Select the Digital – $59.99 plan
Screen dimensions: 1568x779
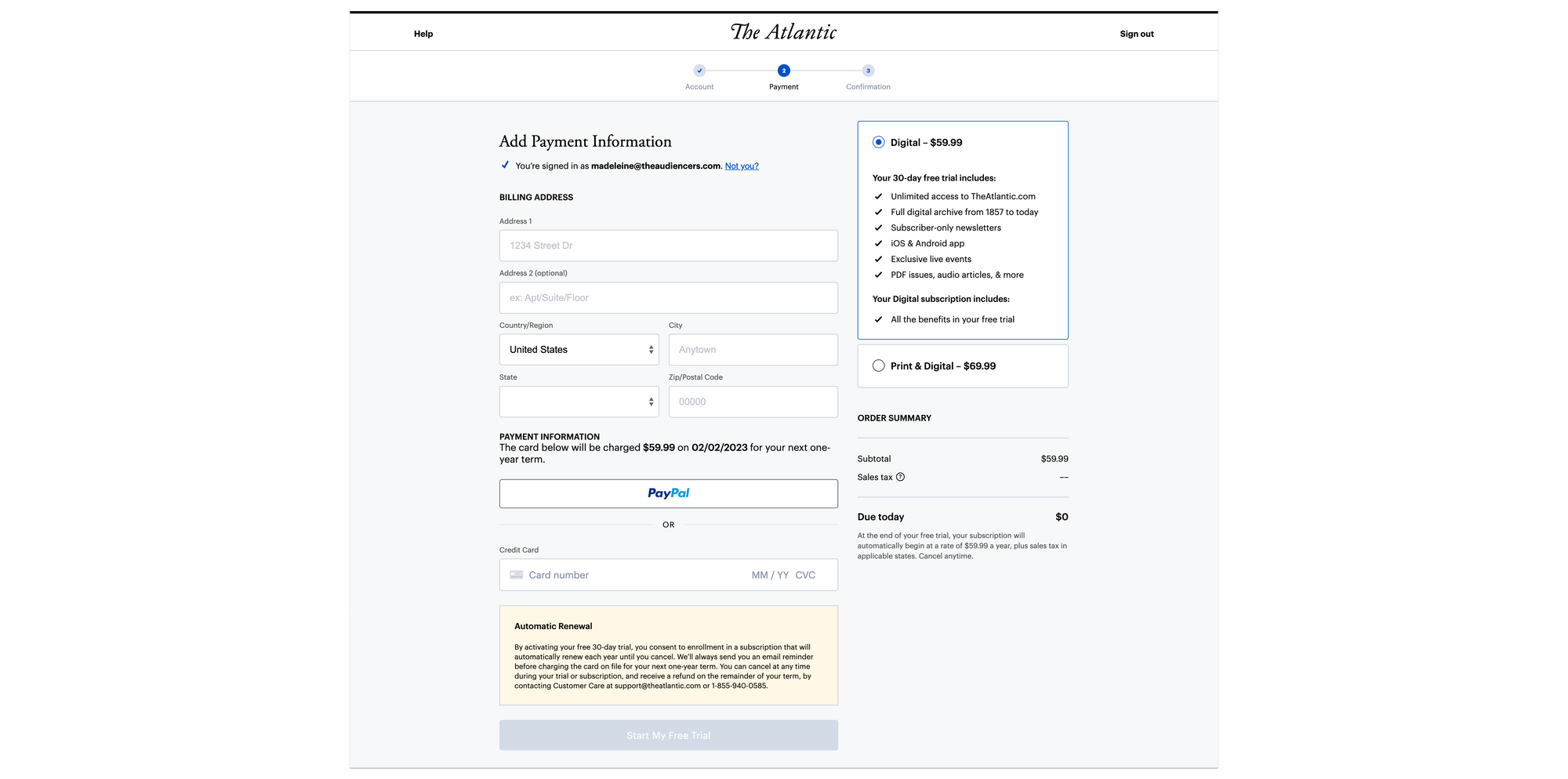coord(878,142)
